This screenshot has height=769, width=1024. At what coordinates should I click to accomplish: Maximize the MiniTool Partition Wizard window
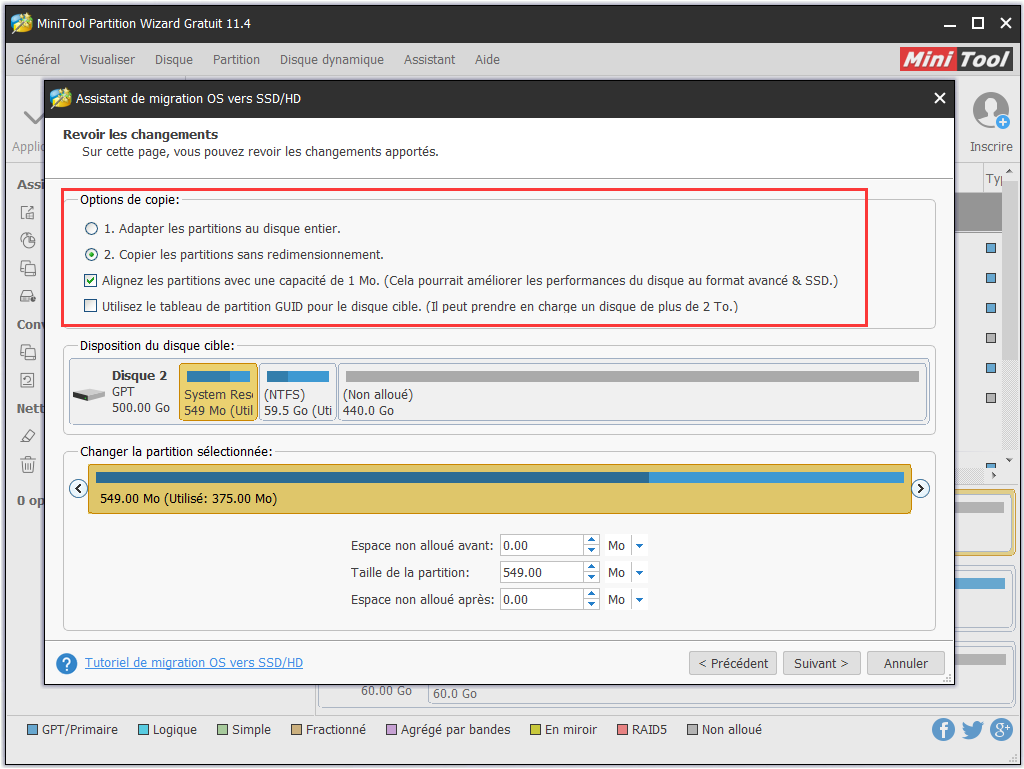coord(978,24)
